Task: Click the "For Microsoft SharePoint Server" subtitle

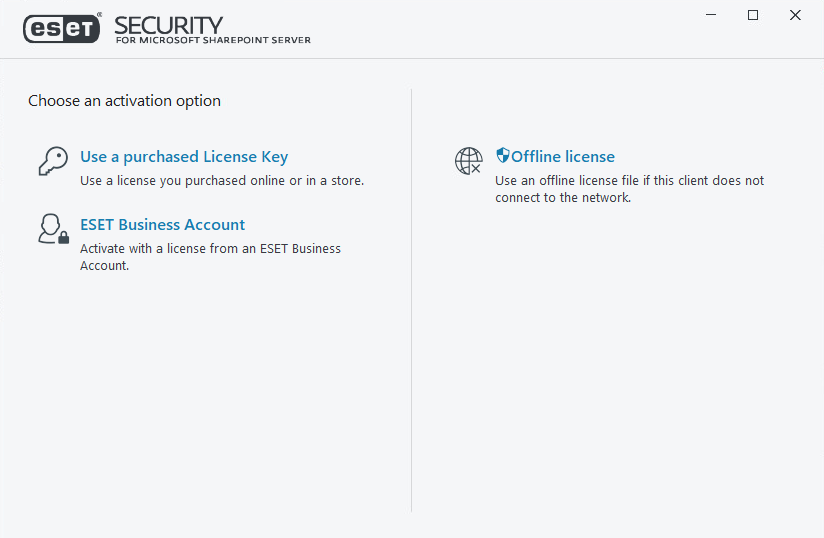Action: click(213, 41)
